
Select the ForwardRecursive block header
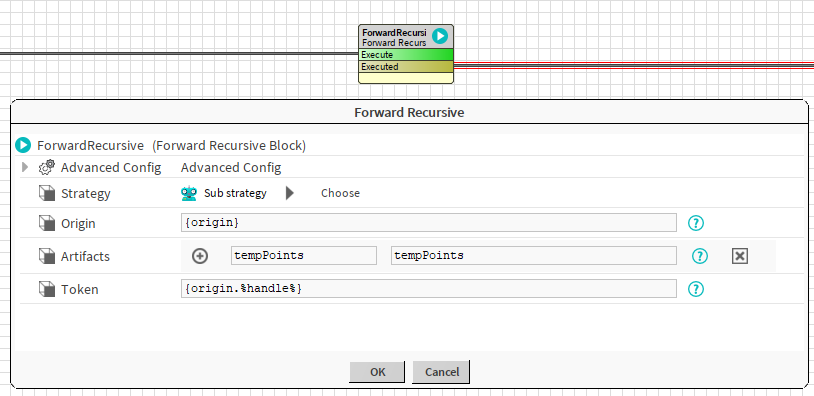coord(406,36)
